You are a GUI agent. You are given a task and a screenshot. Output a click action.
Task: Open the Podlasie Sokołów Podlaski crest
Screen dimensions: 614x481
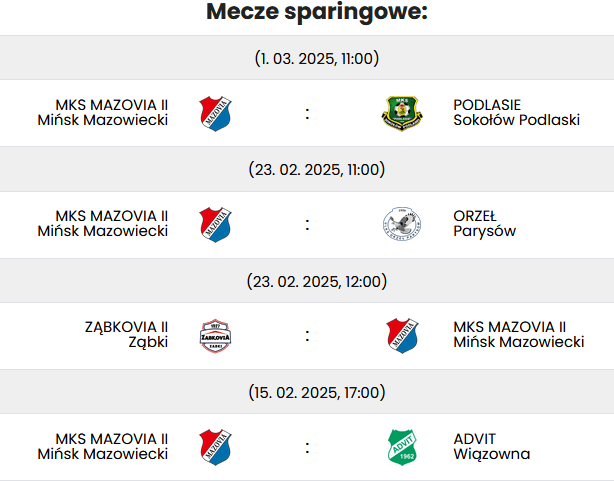[x=402, y=114]
